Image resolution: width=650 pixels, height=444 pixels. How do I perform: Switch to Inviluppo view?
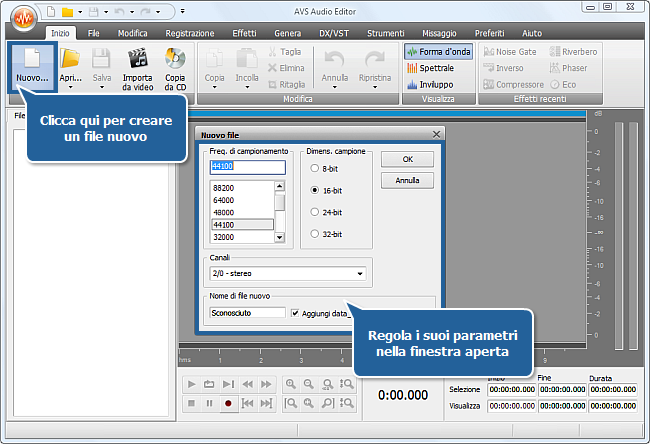(x=438, y=85)
